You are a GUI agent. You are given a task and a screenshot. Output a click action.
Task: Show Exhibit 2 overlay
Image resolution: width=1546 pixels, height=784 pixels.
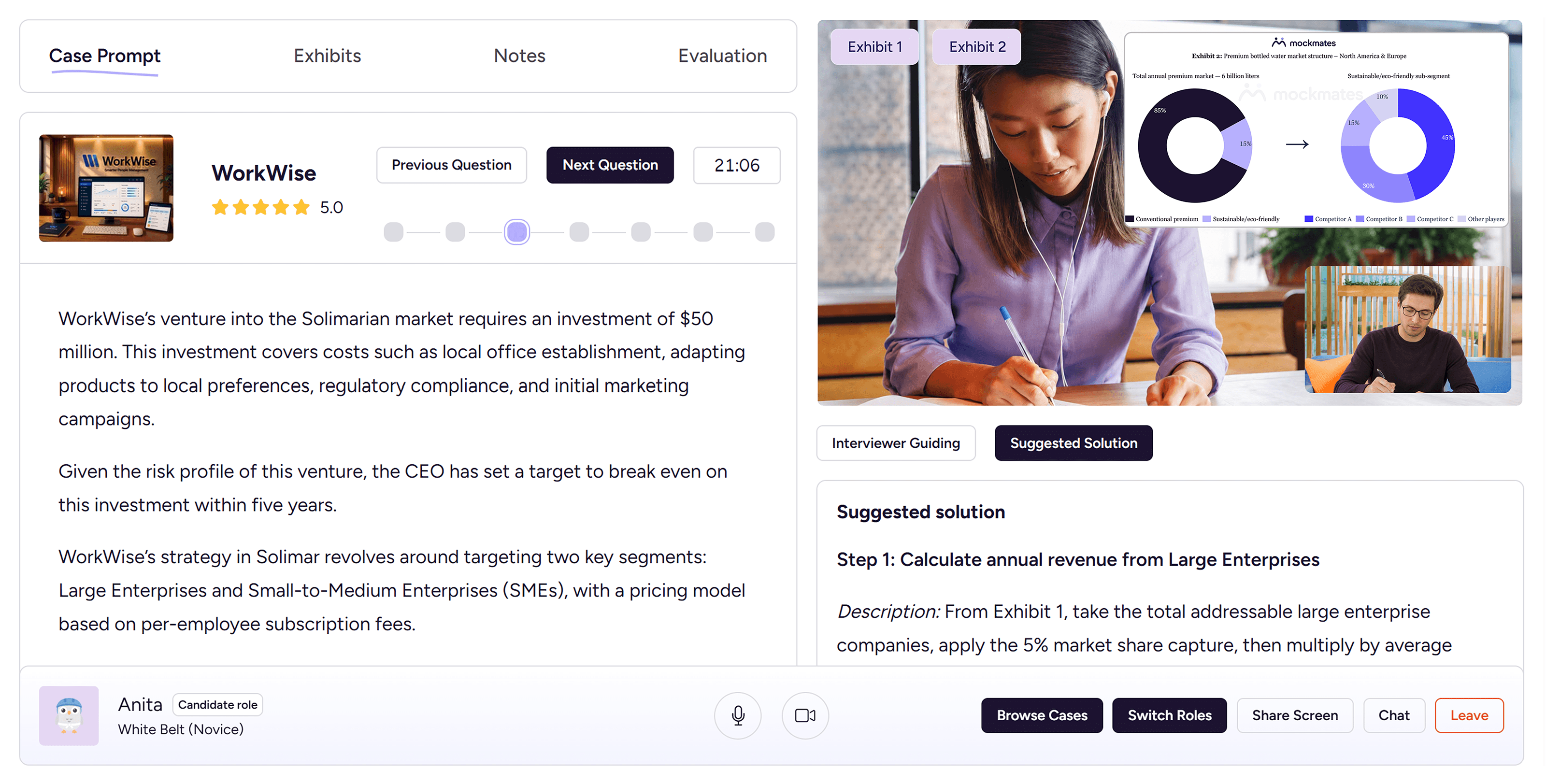click(976, 47)
